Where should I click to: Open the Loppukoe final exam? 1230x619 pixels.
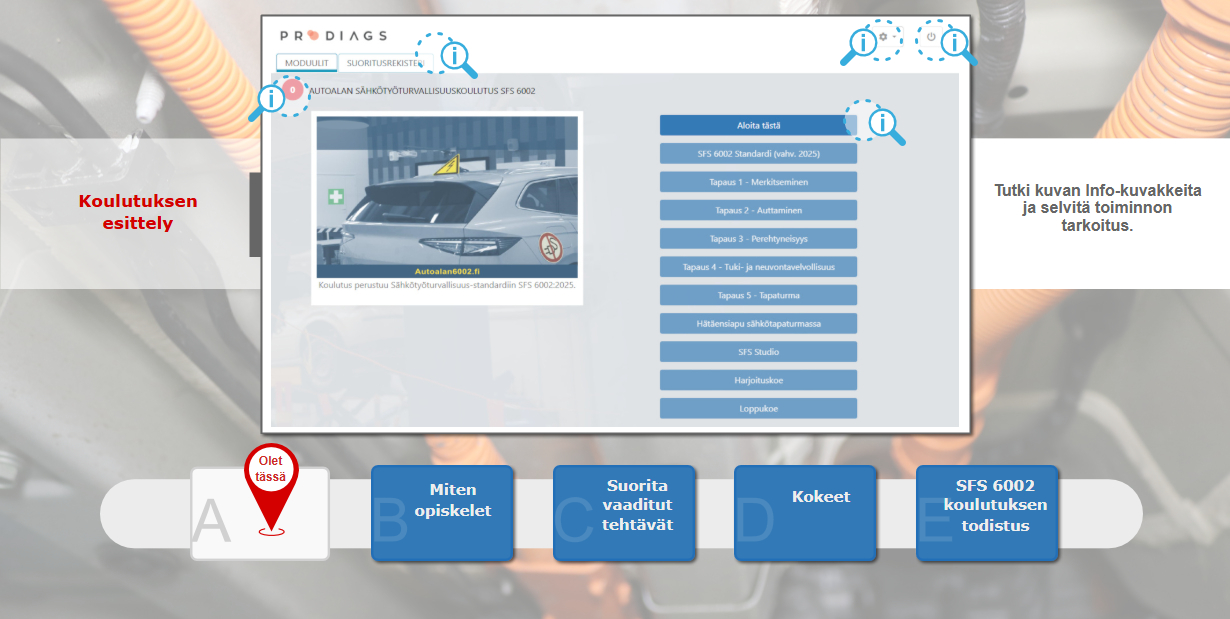(758, 408)
